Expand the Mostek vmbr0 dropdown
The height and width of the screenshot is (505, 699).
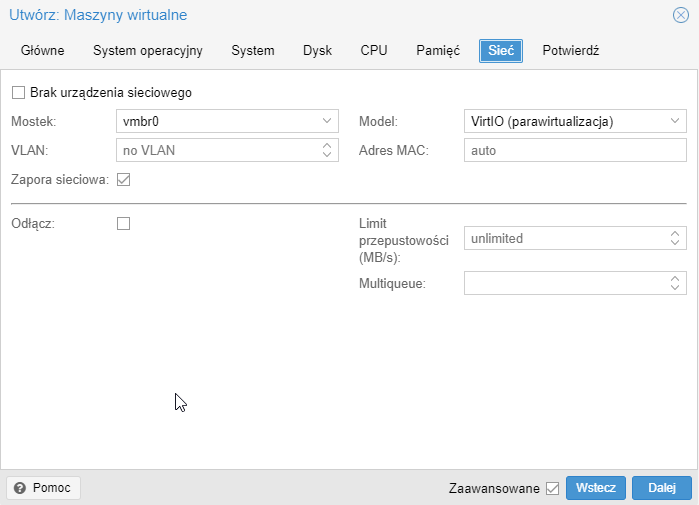coord(327,122)
